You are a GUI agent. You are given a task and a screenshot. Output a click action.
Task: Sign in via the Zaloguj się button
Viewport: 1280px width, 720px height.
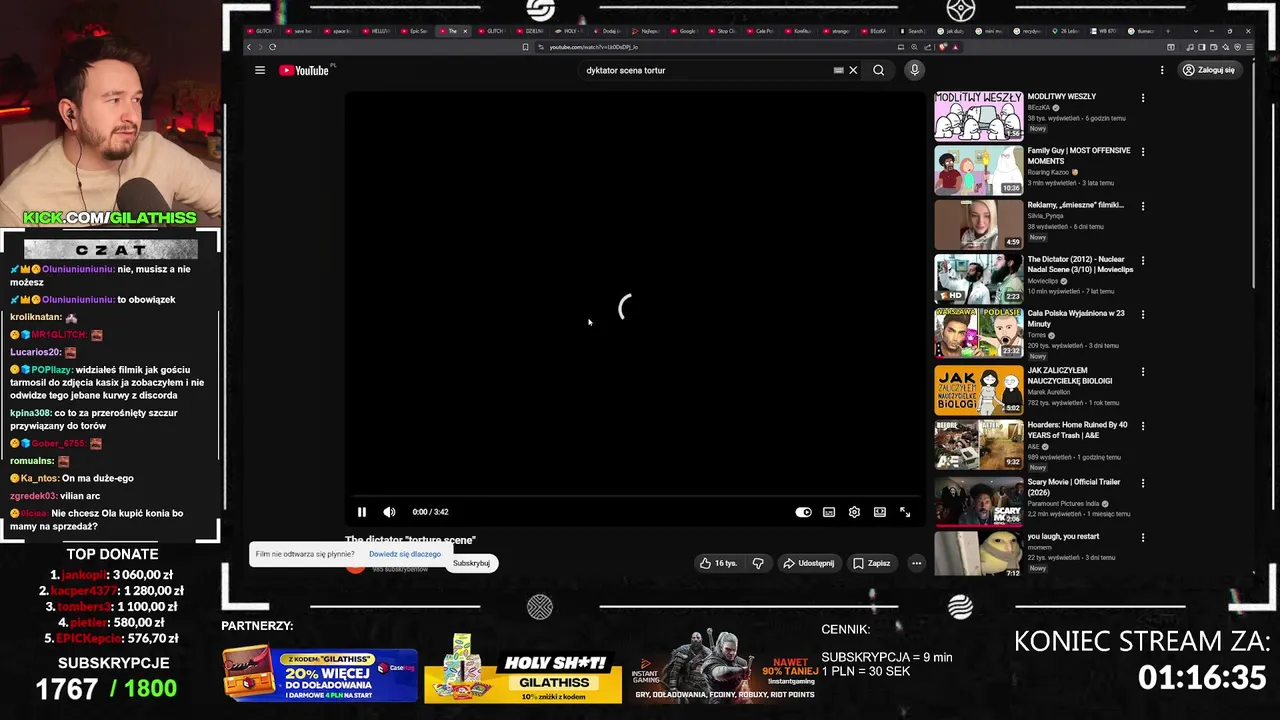click(x=1208, y=70)
